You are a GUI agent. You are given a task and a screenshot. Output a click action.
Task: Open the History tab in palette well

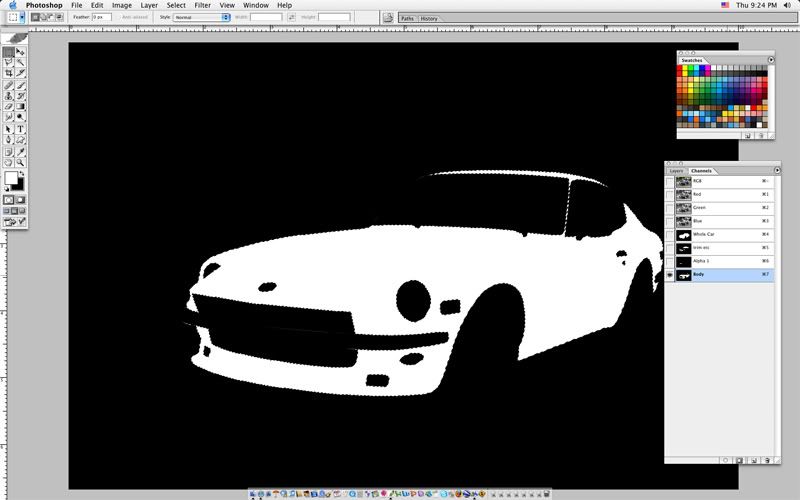428,19
